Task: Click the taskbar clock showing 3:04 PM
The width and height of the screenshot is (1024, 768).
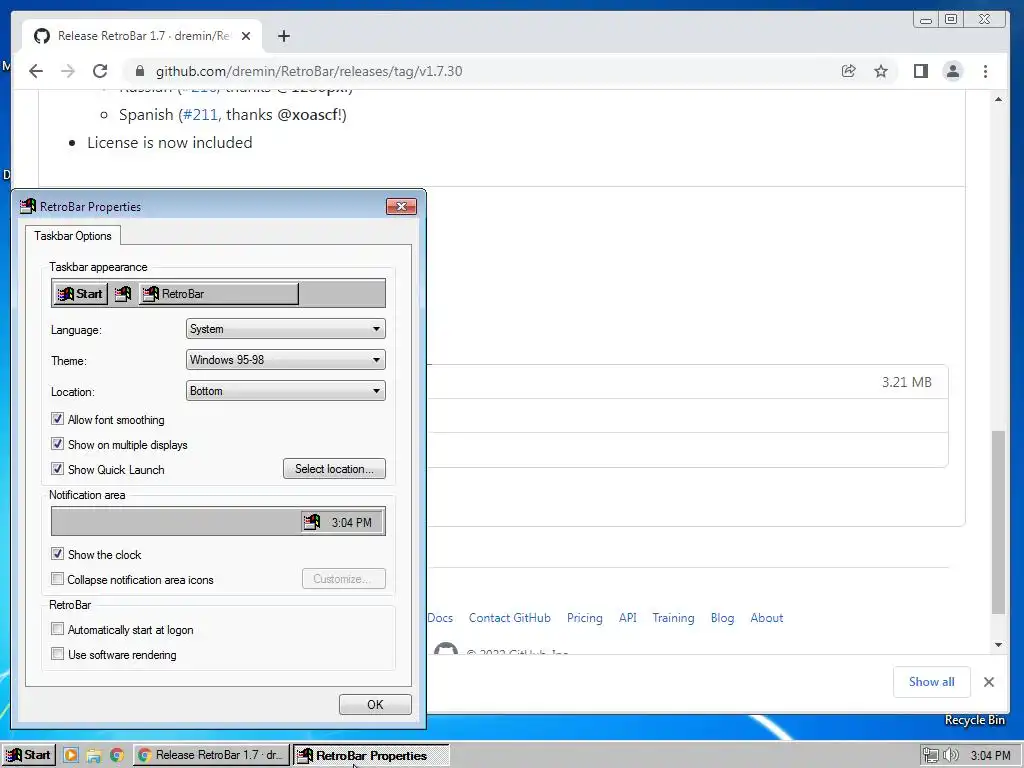Action: (x=990, y=756)
